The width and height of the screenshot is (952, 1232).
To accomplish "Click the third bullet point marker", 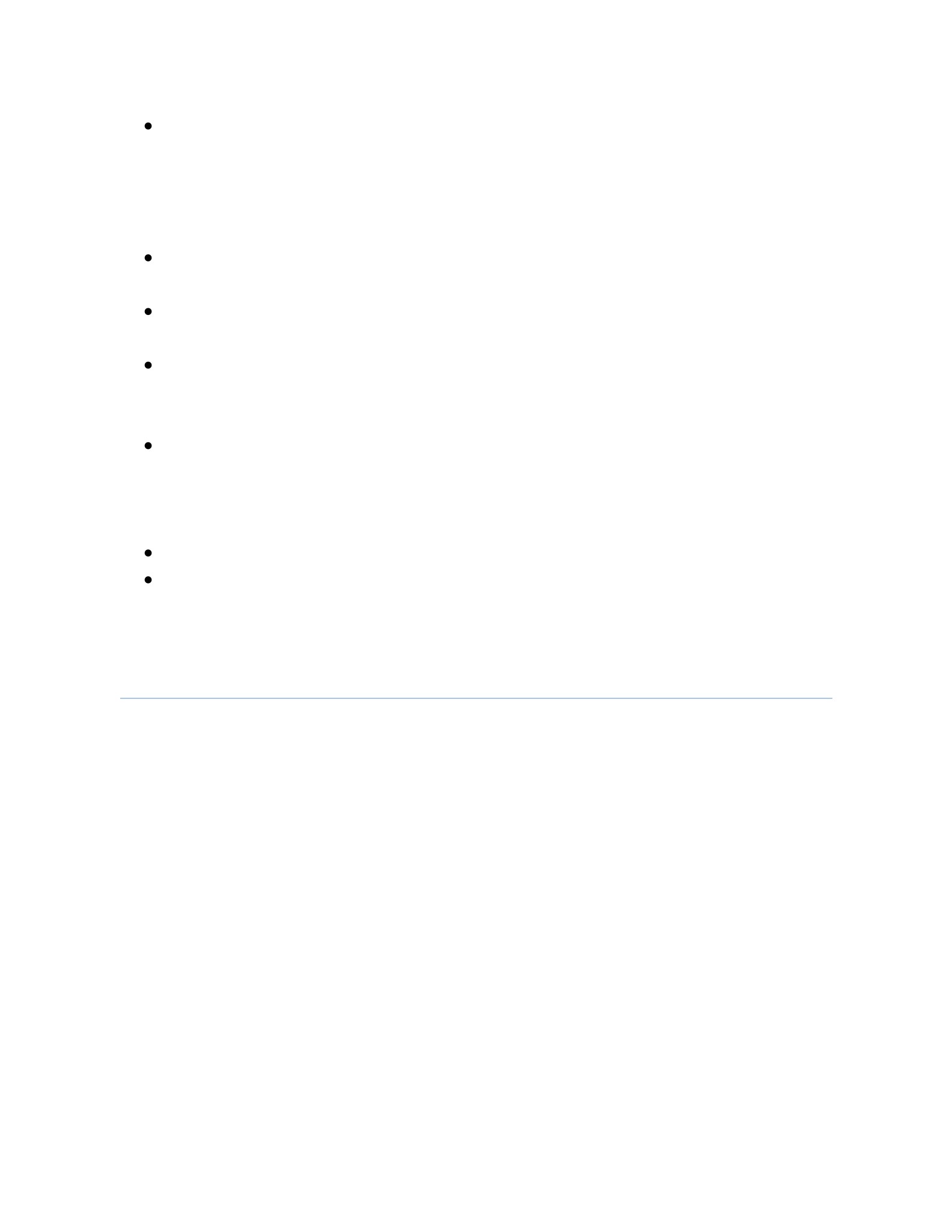I will tap(148, 311).
